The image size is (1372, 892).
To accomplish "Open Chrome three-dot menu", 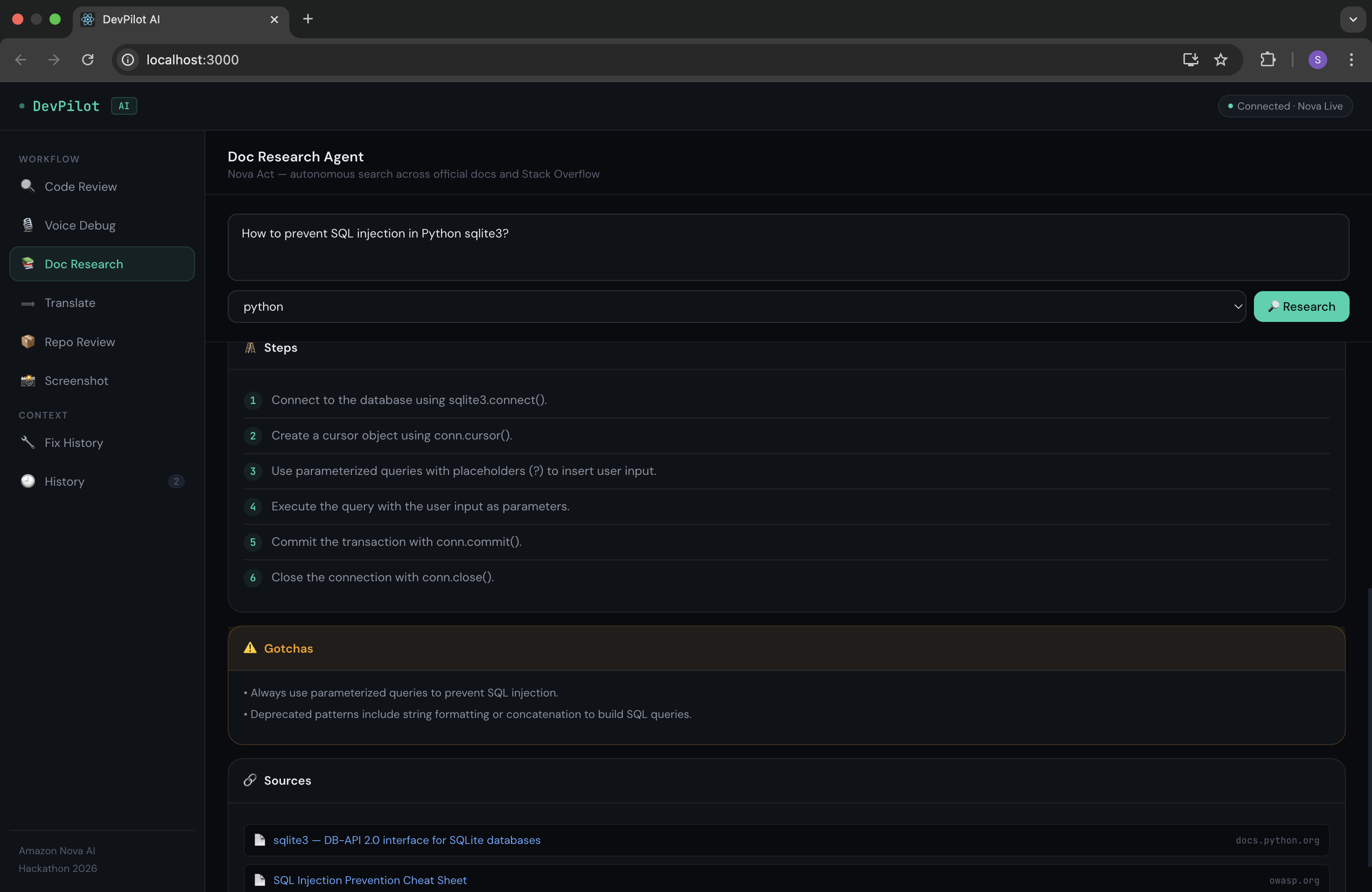I will point(1351,59).
